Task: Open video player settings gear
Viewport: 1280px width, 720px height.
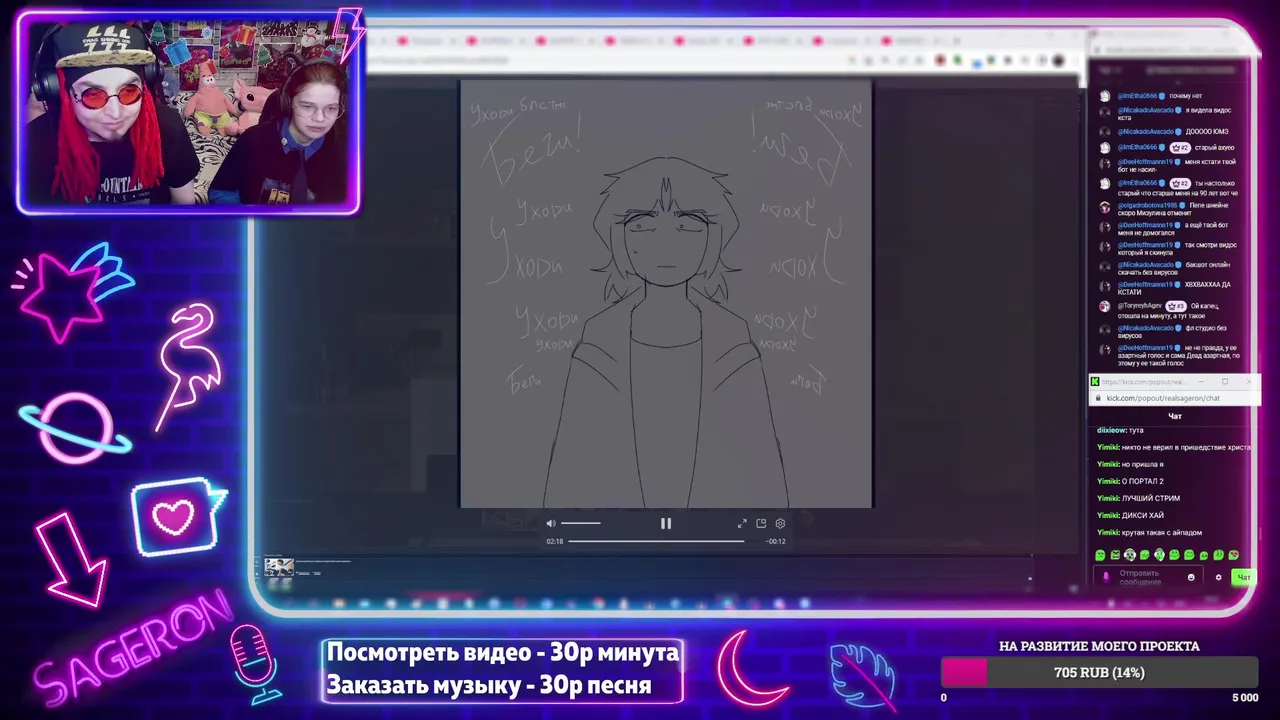Action: (780, 523)
